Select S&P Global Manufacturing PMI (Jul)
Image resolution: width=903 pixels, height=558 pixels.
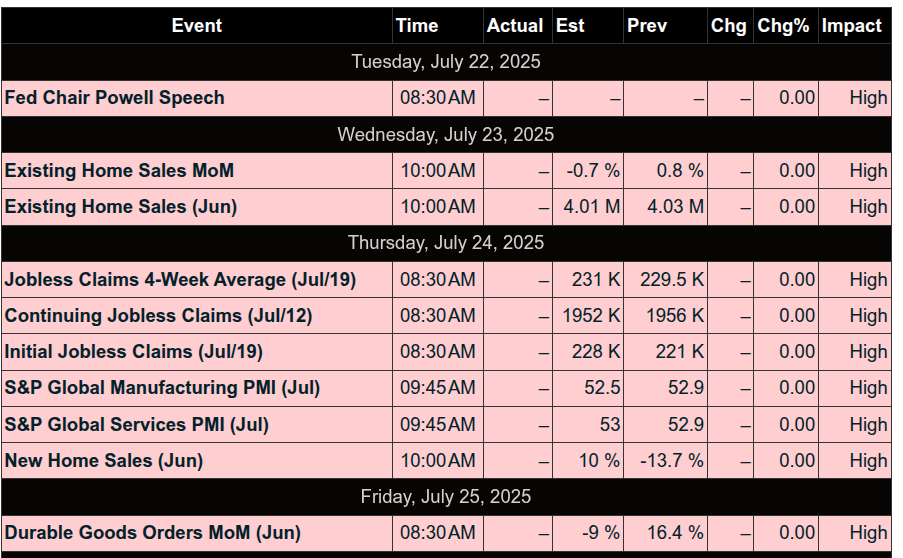point(162,388)
